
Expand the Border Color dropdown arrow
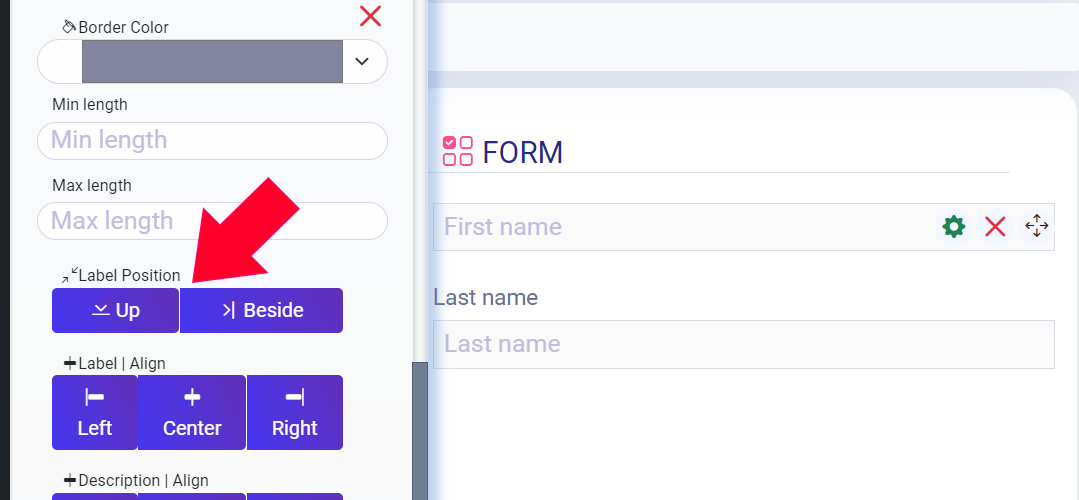tap(362, 61)
